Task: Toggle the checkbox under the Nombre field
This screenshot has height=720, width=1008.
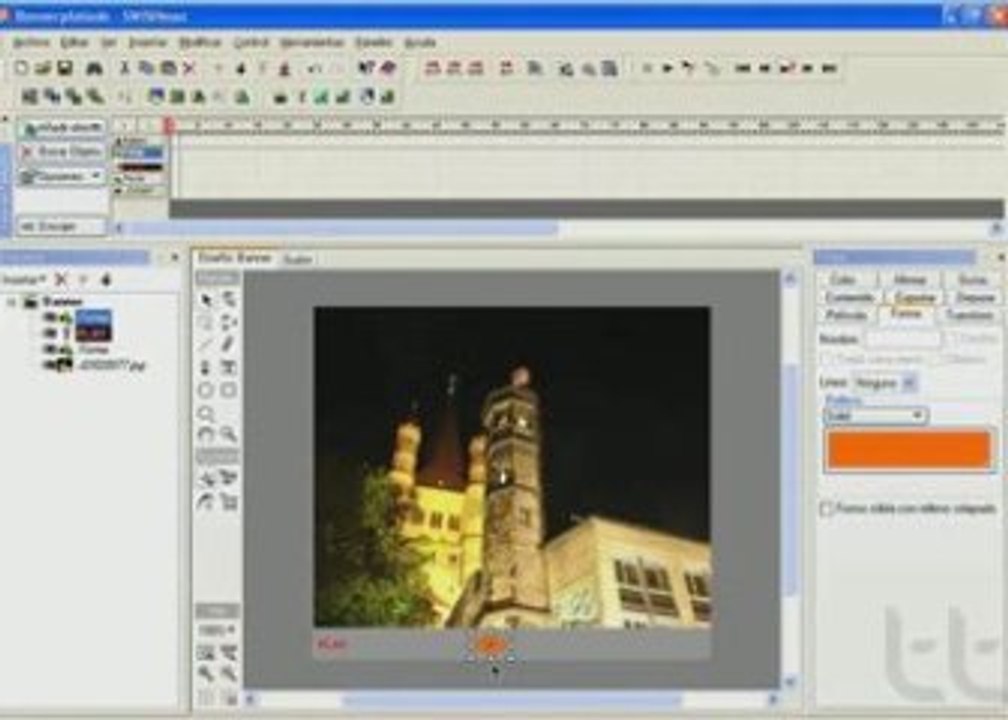Action: (x=828, y=359)
